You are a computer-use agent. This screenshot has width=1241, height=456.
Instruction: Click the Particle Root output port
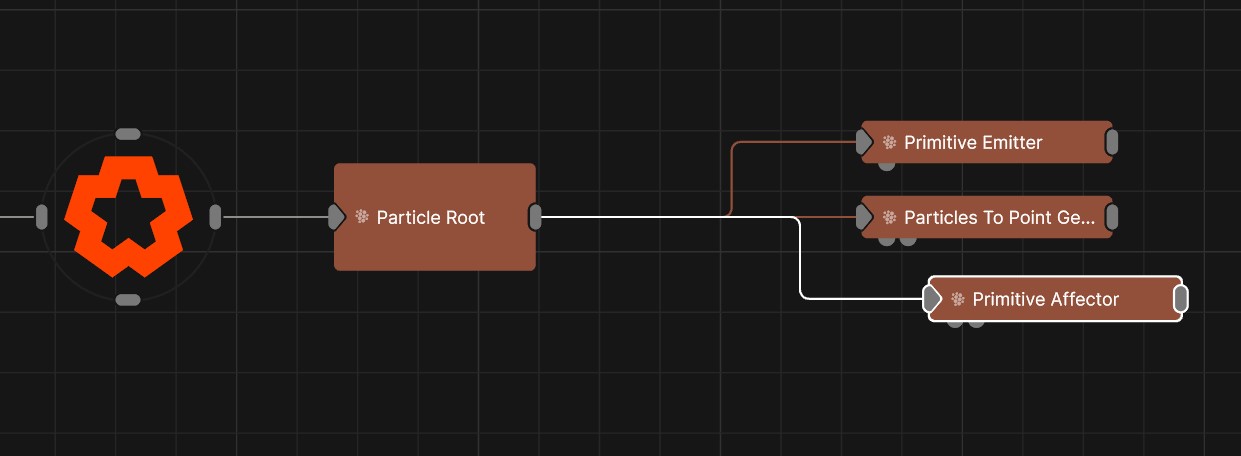point(535,216)
